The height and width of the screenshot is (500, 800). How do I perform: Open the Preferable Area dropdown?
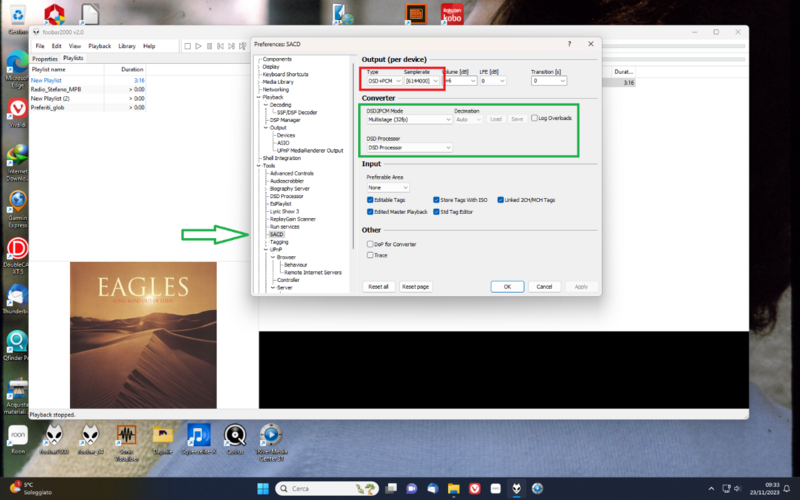click(388, 187)
